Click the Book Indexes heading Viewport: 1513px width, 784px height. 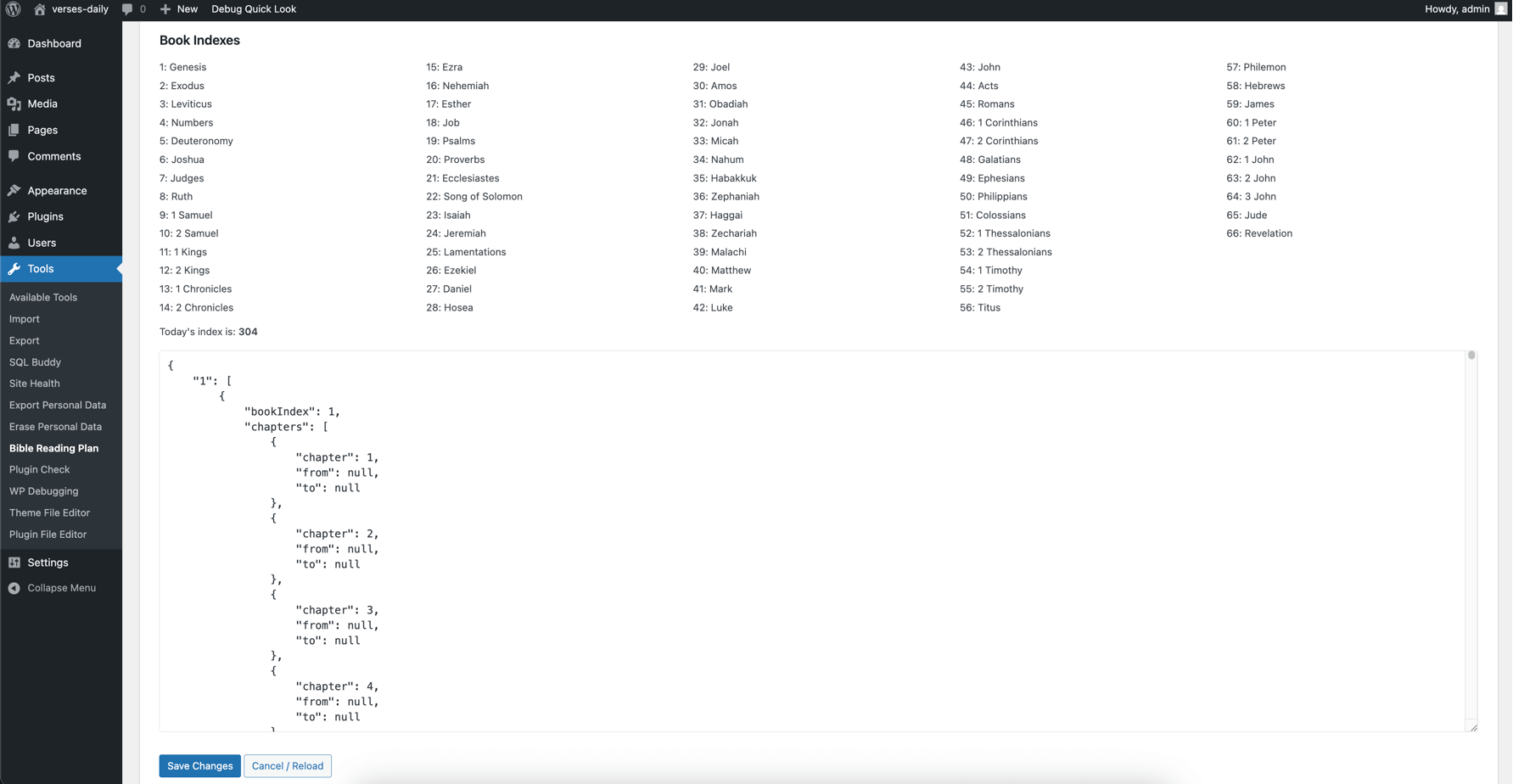(x=199, y=40)
